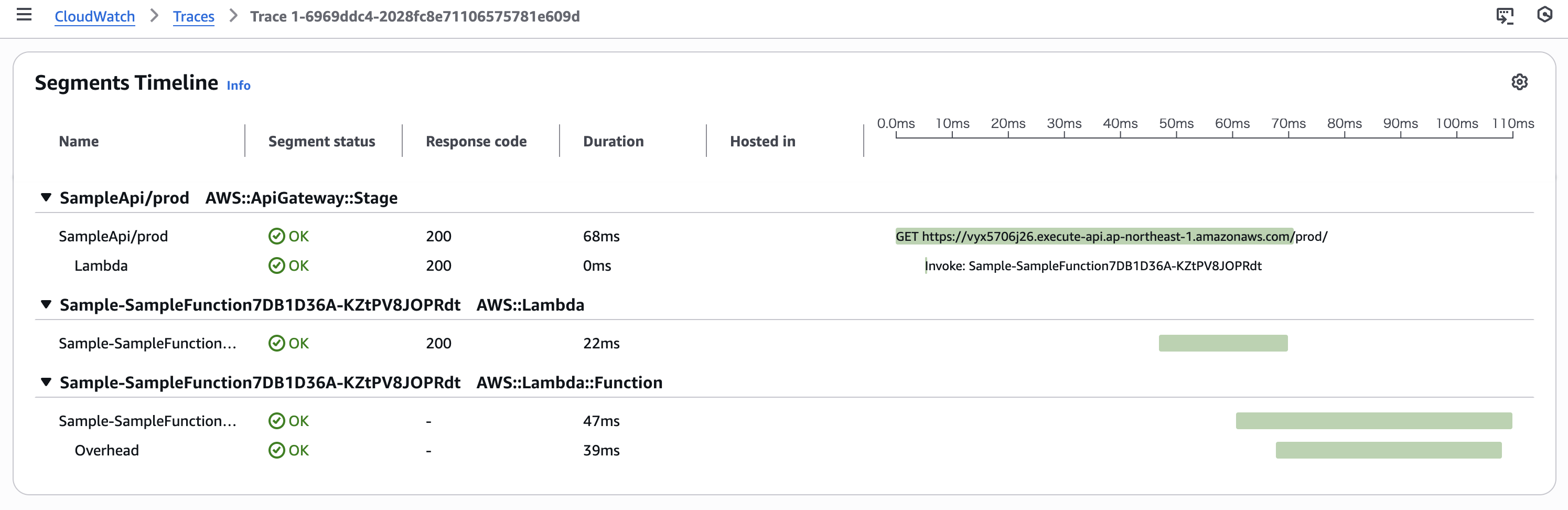Collapse the AWS::Lambda::Function segment group

click(x=46, y=382)
